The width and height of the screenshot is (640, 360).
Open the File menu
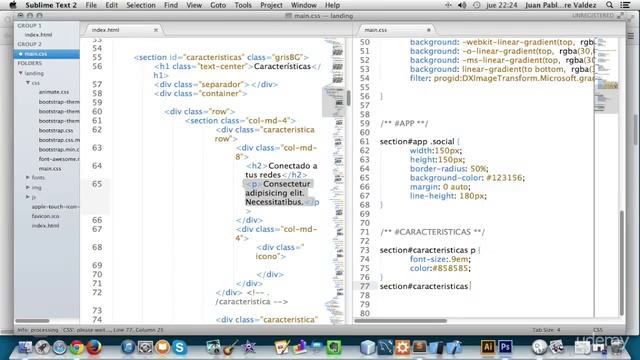pos(91,5)
